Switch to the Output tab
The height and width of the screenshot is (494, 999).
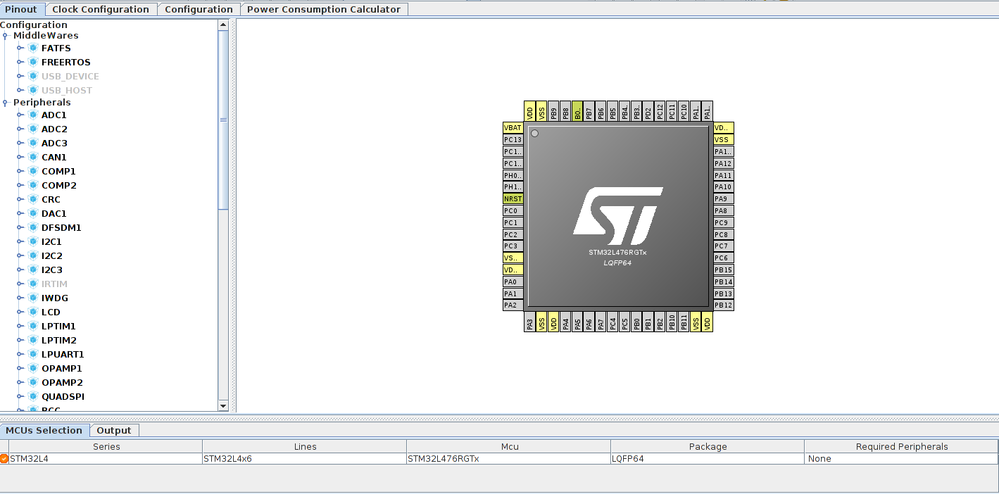pyautogui.click(x=114, y=430)
